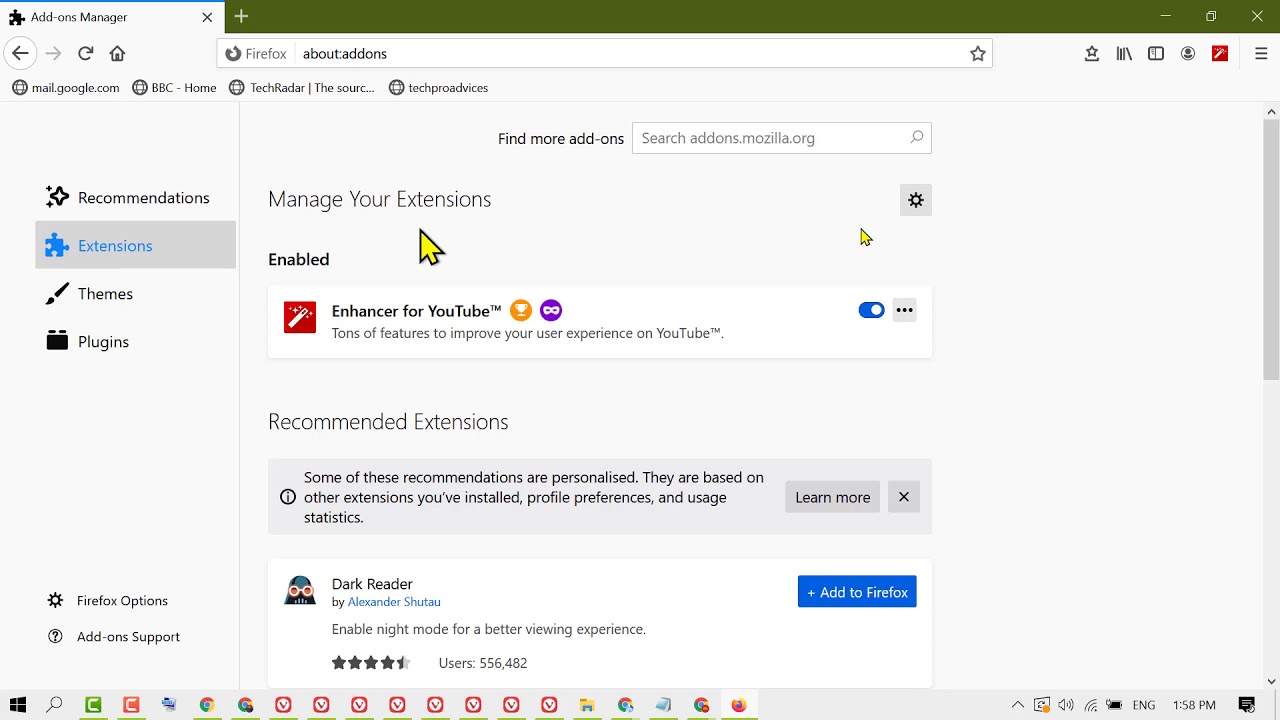Open the extensions tools gear menu
This screenshot has width=1280, height=720.
(x=916, y=200)
